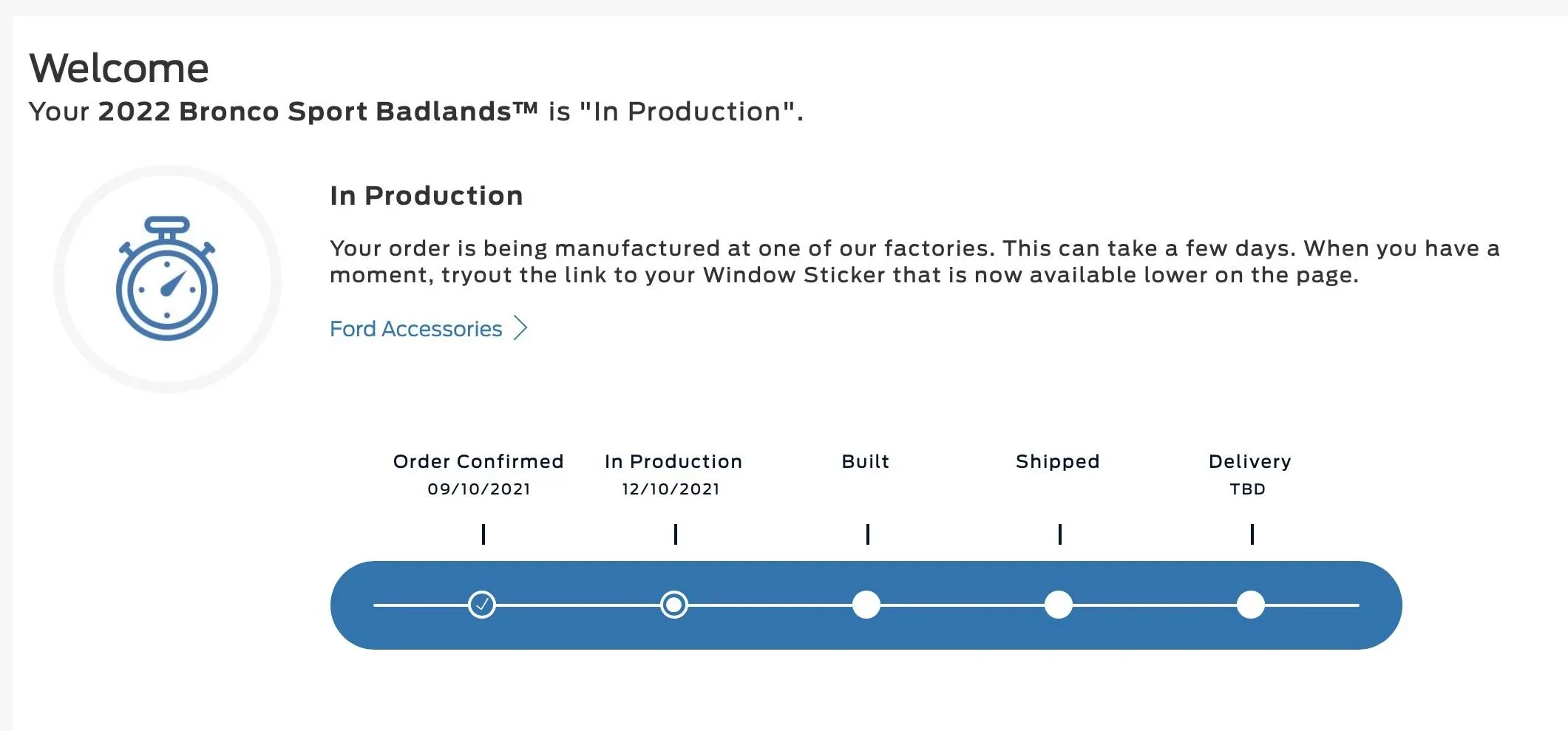Click the Shipped step circle
The image size is (1568, 731).
point(1059,605)
